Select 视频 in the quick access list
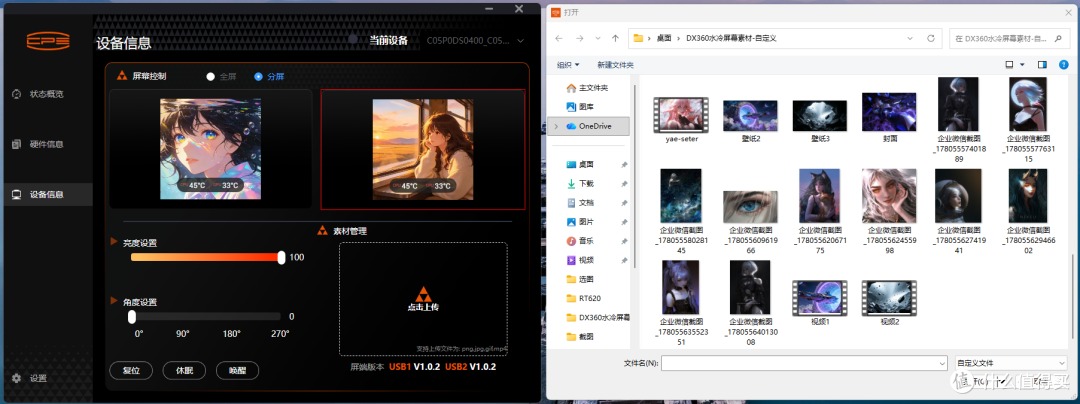The width and height of the screenshot is (1080, 404). click(586, 260)
